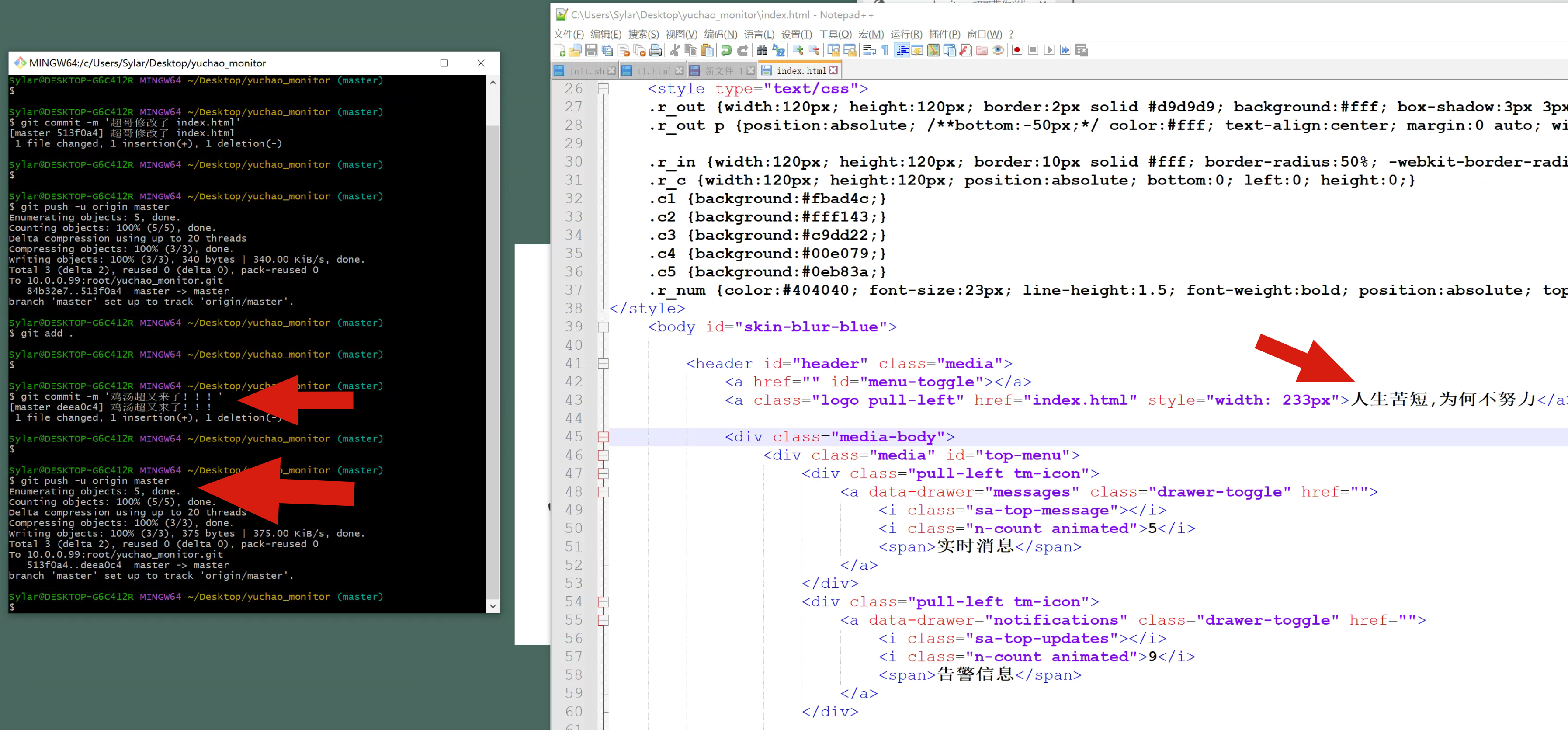
Task: Click the Start macro recording red dot
Action: point(1016,51)
